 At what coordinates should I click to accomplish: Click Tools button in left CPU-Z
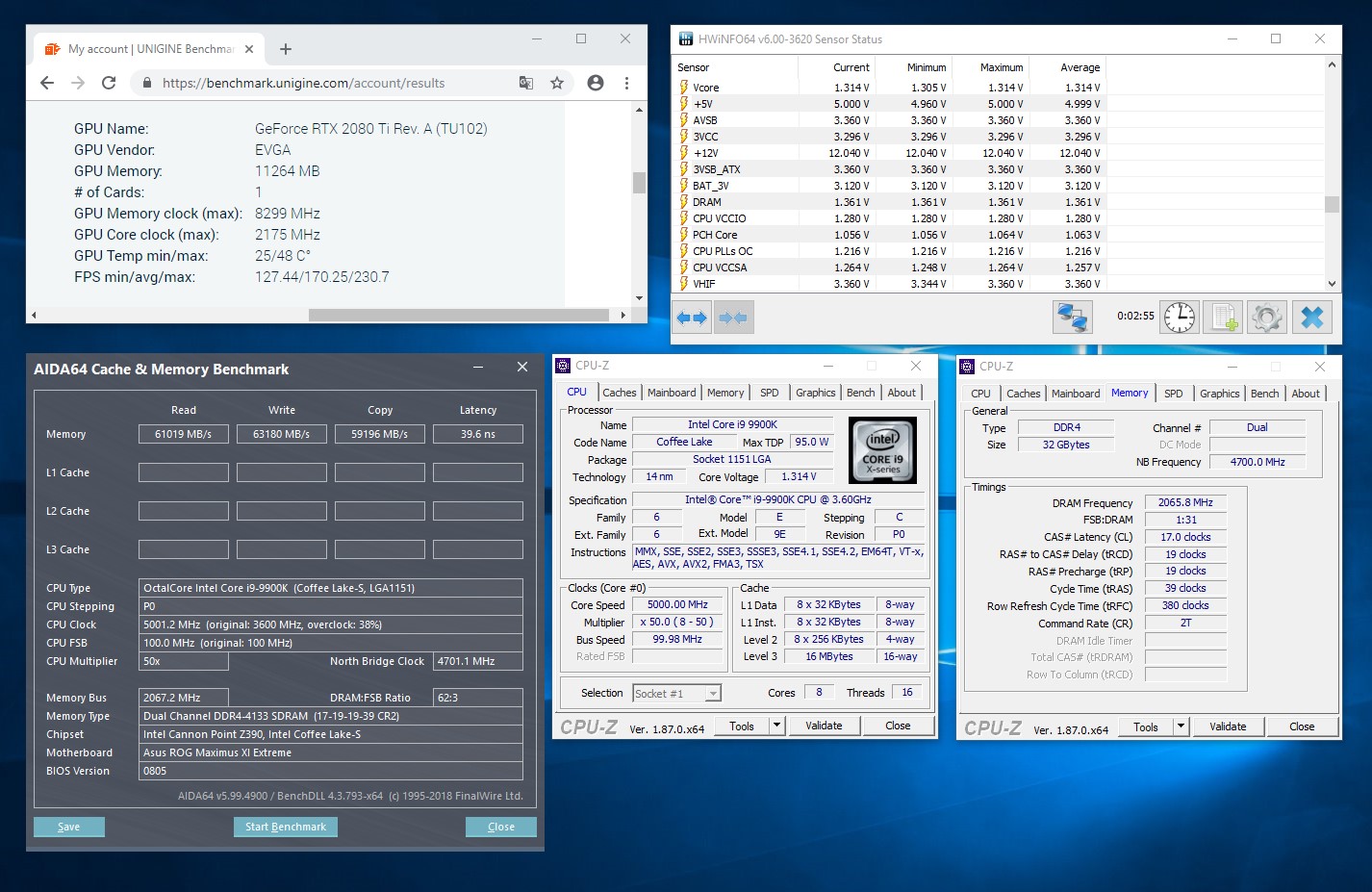point(742,726)
